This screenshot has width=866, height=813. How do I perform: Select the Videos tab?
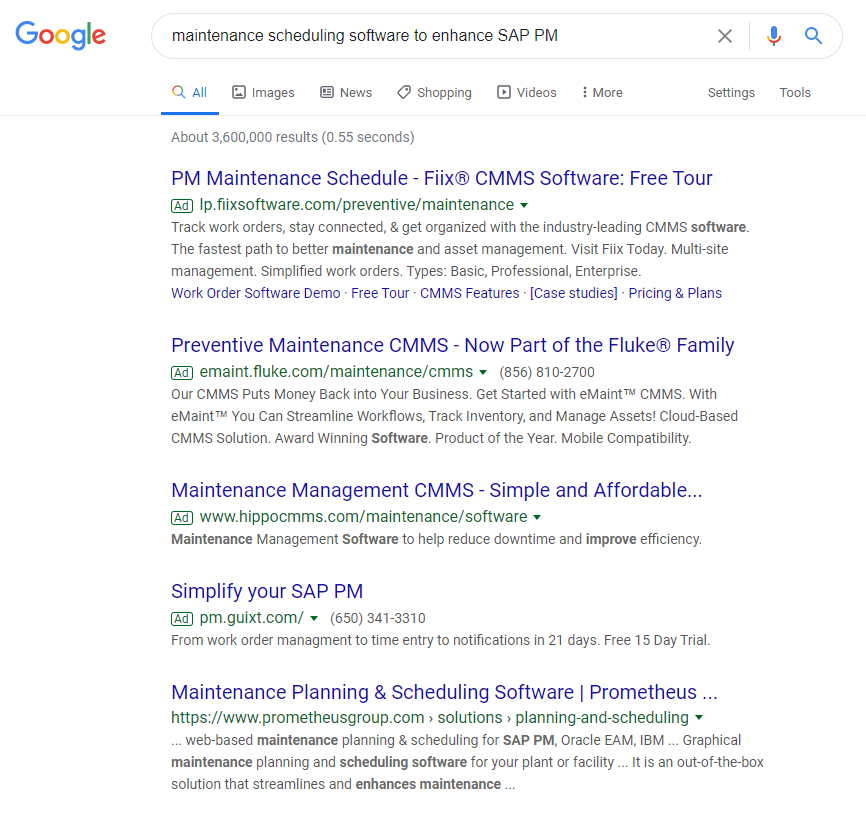coord(527,92)
